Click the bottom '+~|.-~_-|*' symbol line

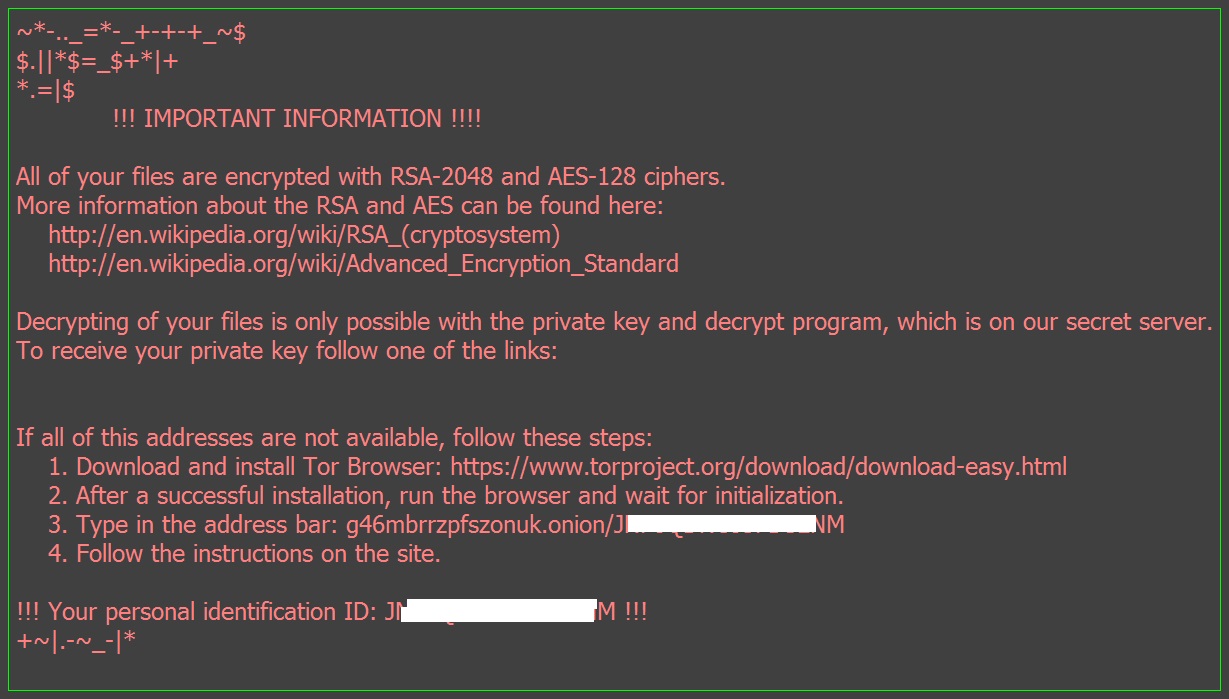(x=76, y=640)
